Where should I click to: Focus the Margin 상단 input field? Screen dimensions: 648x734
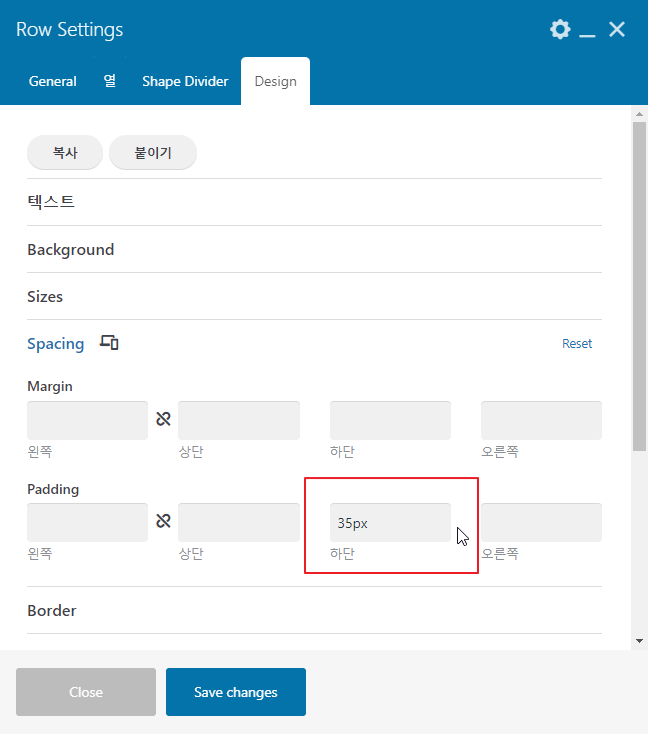(239, 420)
